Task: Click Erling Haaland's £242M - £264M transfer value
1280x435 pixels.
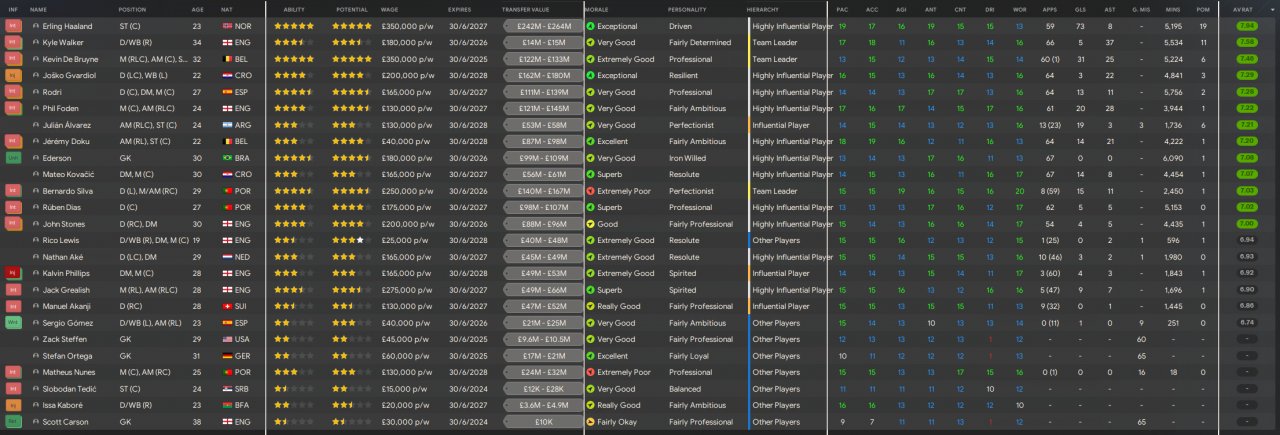Action: [544, 26]
